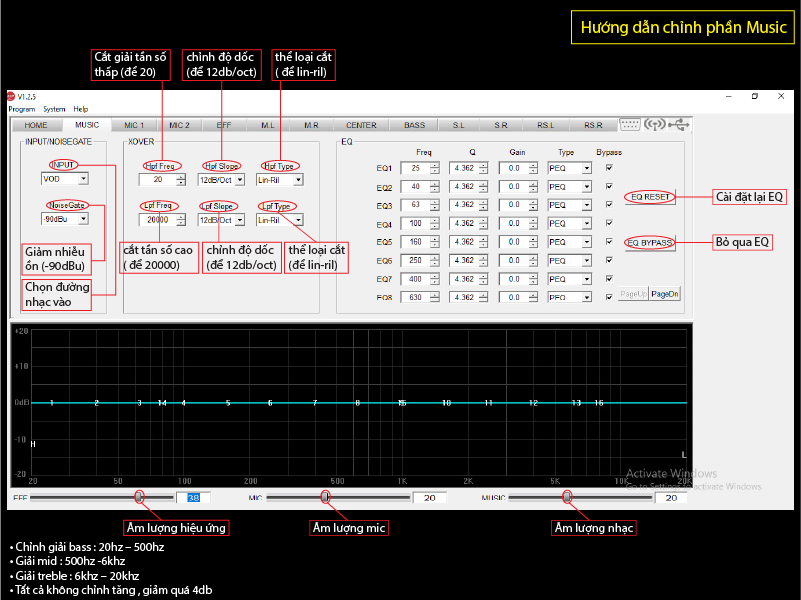
Task: Toggle the EQ7 bypass checkbox
Action: [x=609, y=278]
